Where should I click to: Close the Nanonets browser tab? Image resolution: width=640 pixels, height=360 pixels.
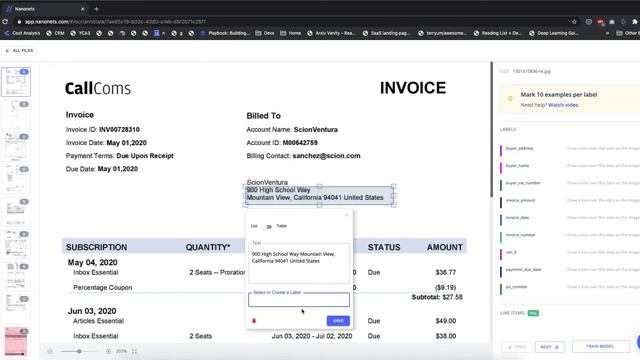pos(83,9)
